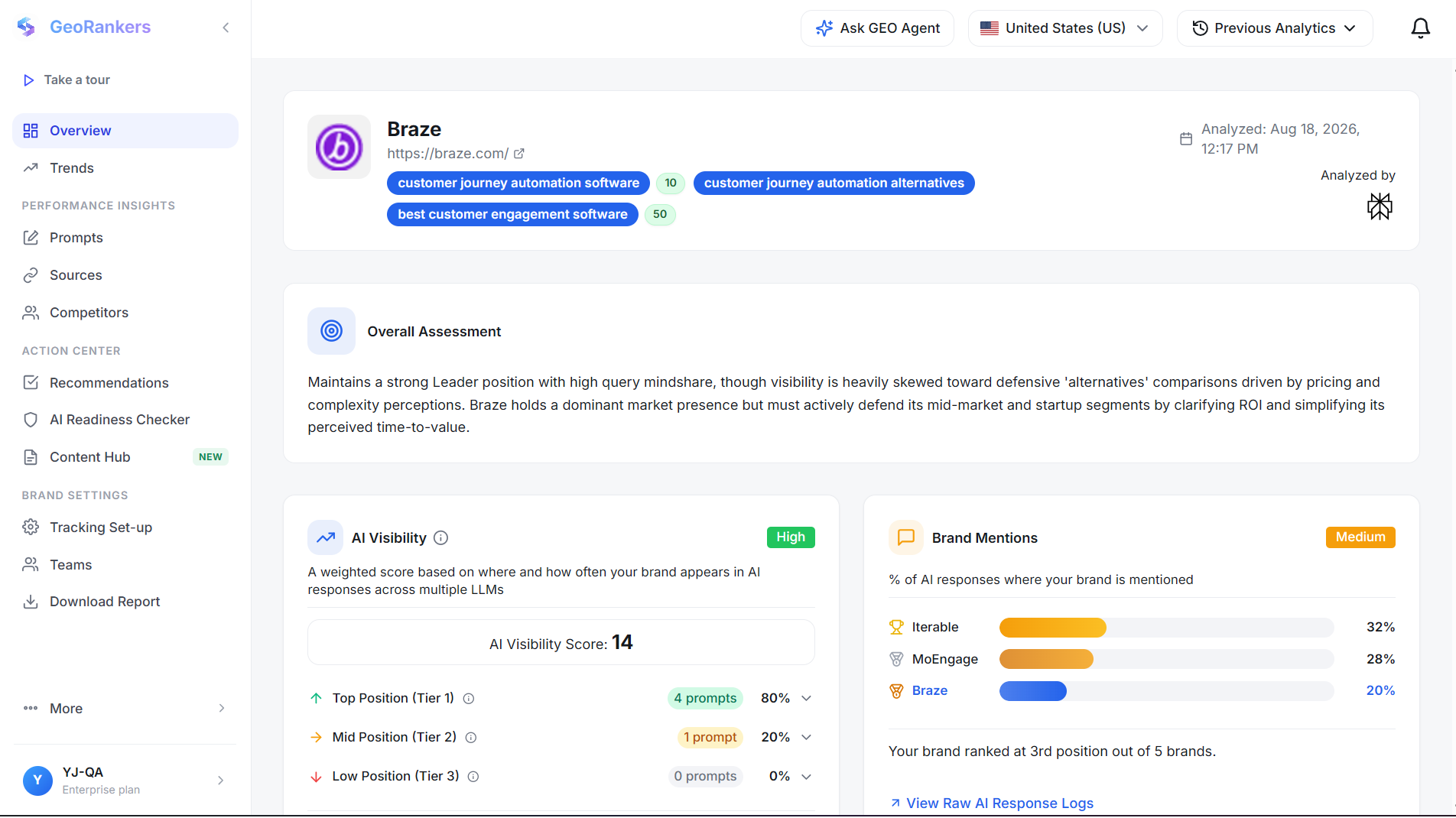Viewport: 1456px width, 818px height.
Task: Click the YJ-QA user avatar
Action: coord(37,781)
